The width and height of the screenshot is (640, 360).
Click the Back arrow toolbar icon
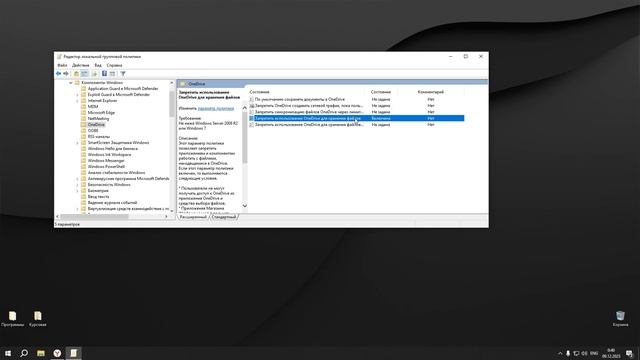point(58,73)
